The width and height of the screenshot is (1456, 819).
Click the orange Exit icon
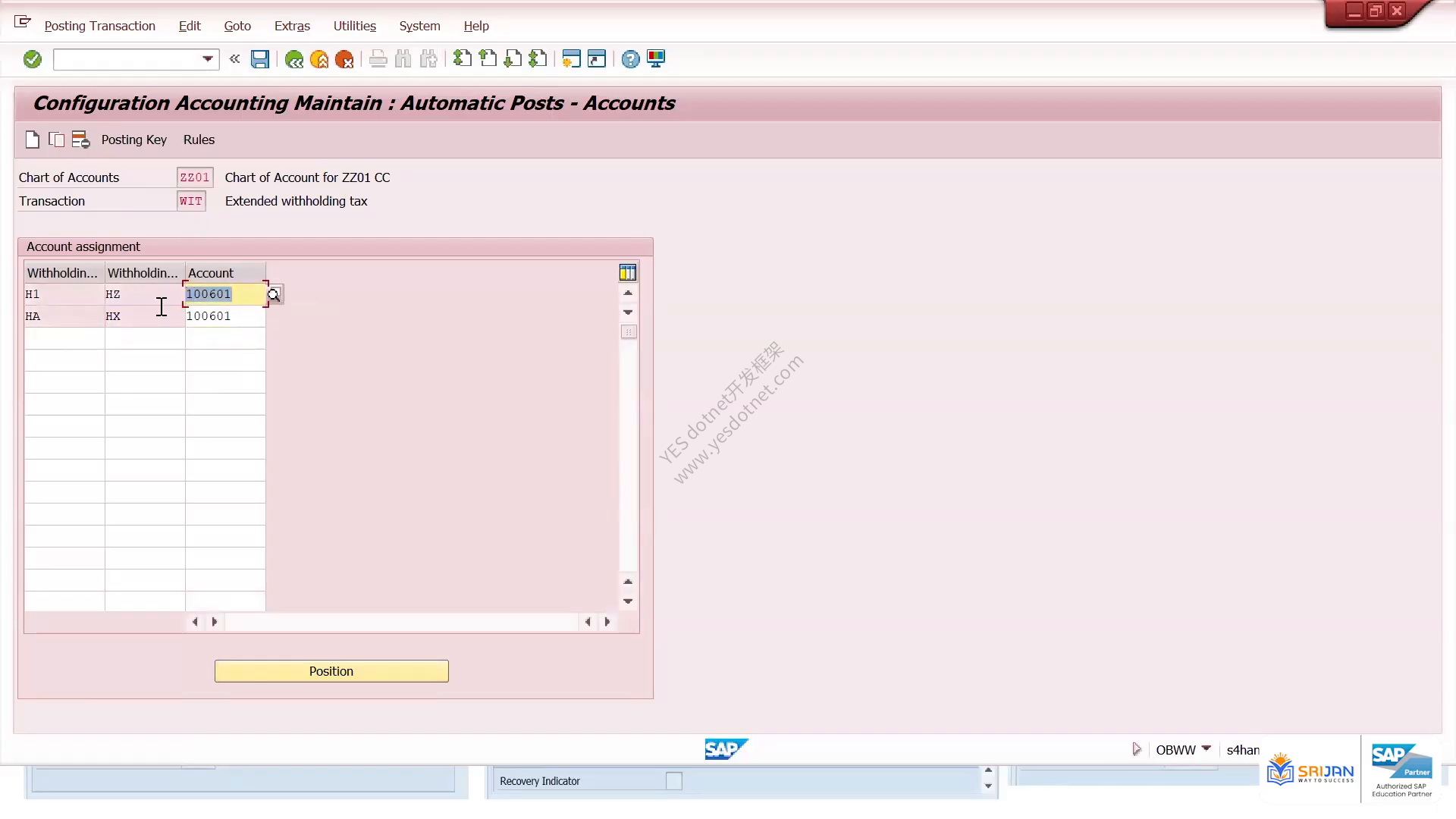pos(319,59)
